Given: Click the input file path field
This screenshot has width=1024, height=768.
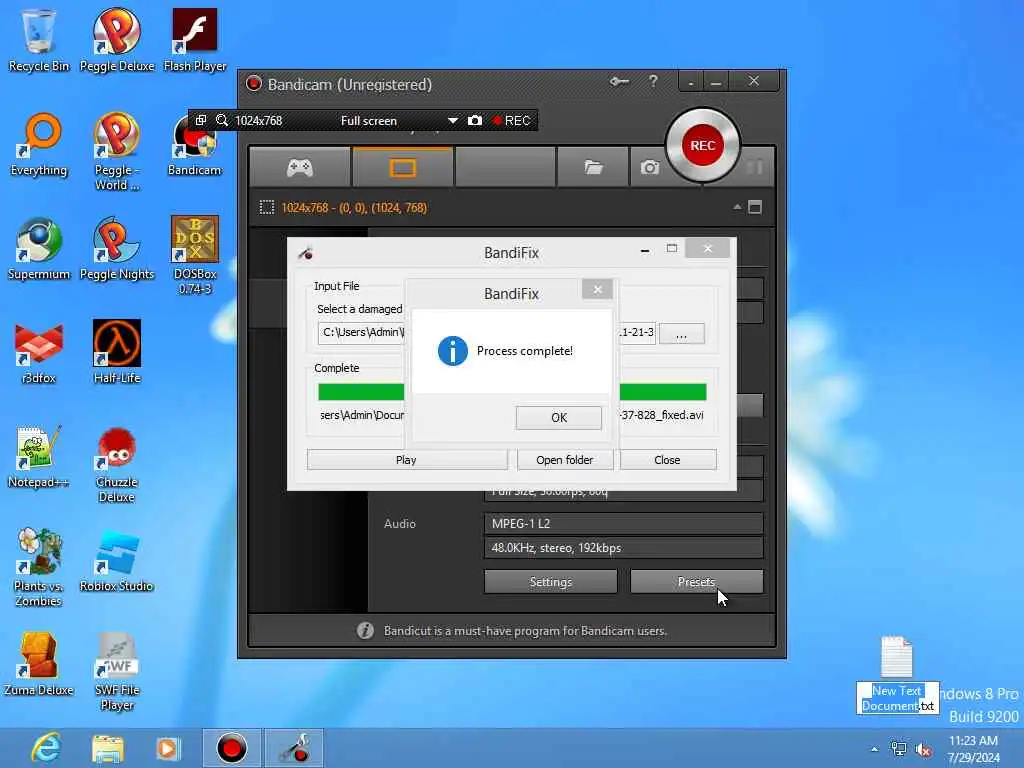Looking at the screenshot, I should point(487,332).
